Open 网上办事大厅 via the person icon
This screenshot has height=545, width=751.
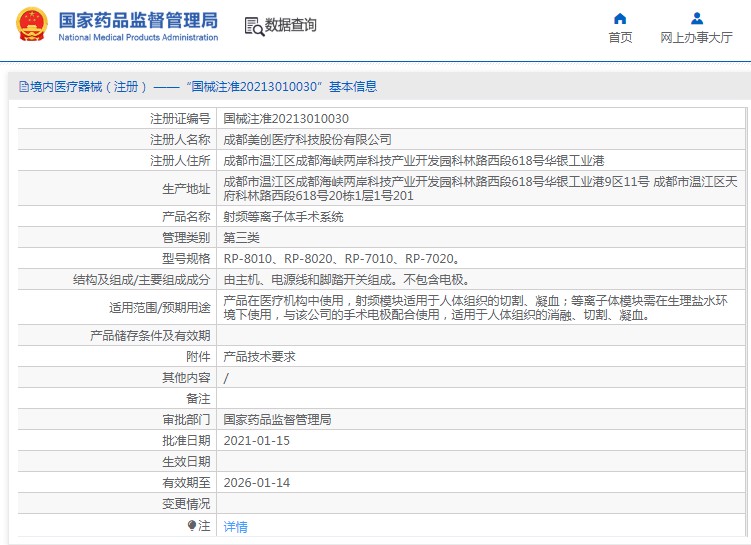(x=697, y=19)
